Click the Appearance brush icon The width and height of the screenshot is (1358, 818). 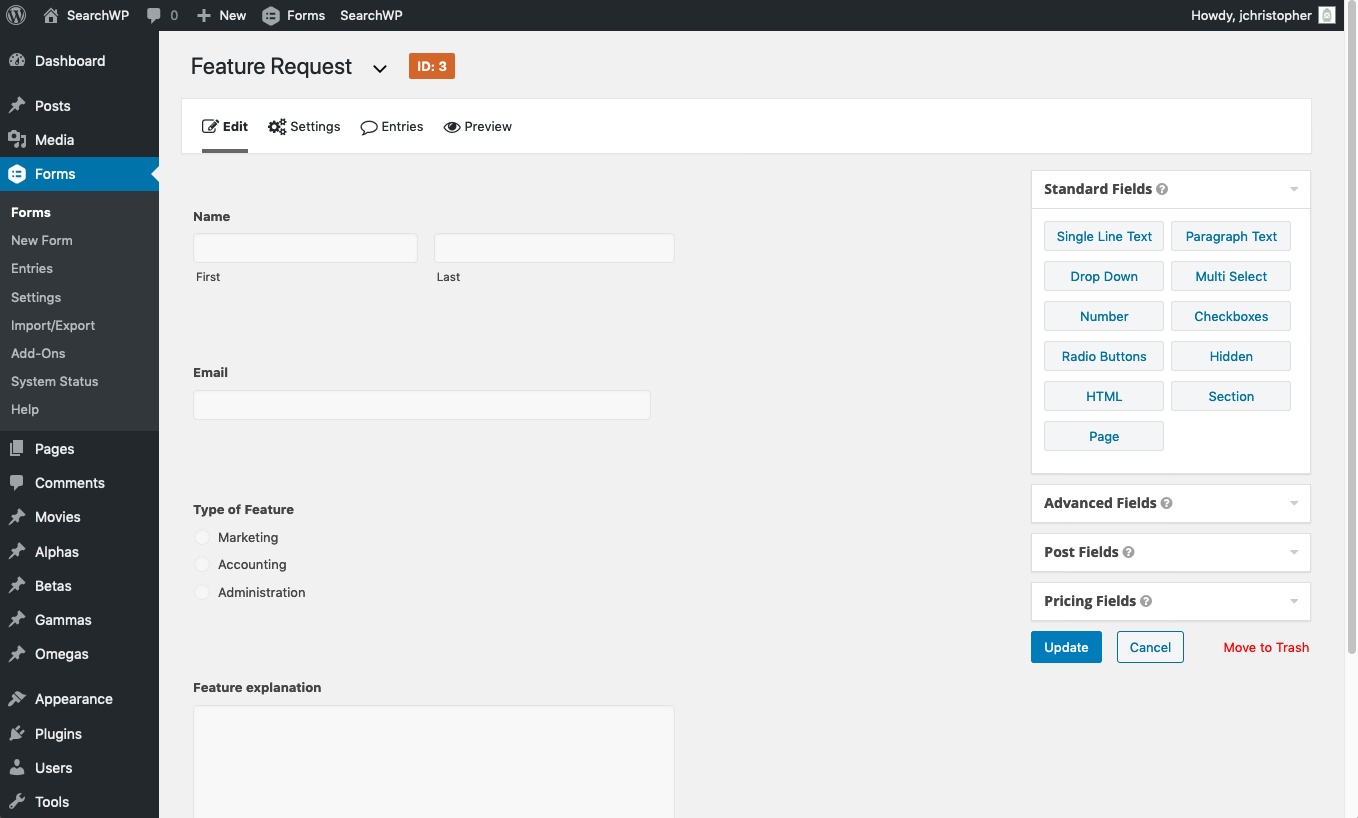point(17,699)
